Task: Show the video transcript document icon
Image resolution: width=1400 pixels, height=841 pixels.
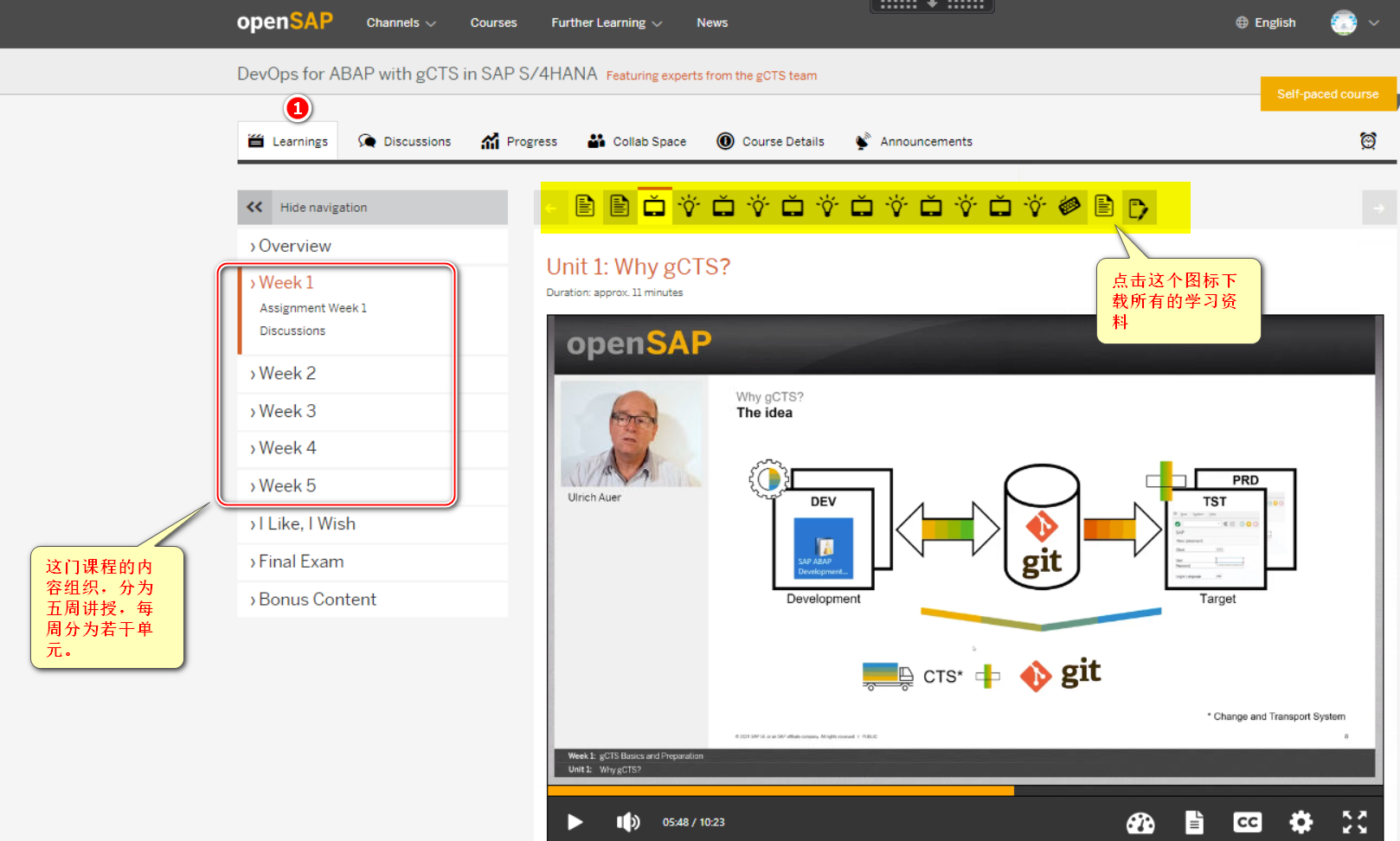Action: [1194, 822]
